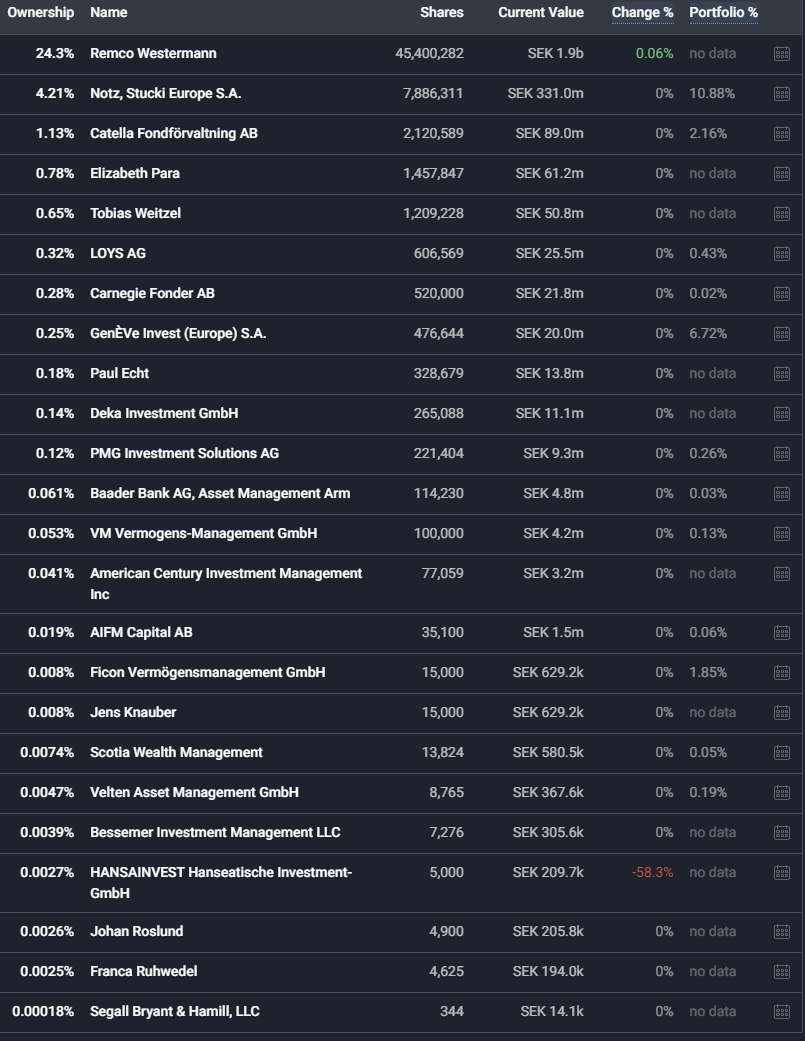Image resolution: width=805 pixels, height=1041 pixels.
Task: Click calendar icon for AIFM Capital AB
Action: click(782, 633)
